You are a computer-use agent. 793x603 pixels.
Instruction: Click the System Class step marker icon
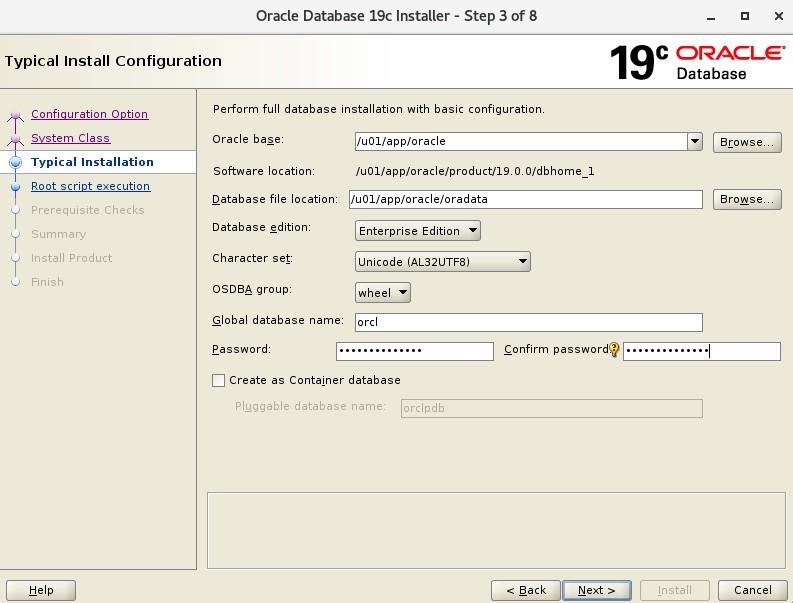16,139
